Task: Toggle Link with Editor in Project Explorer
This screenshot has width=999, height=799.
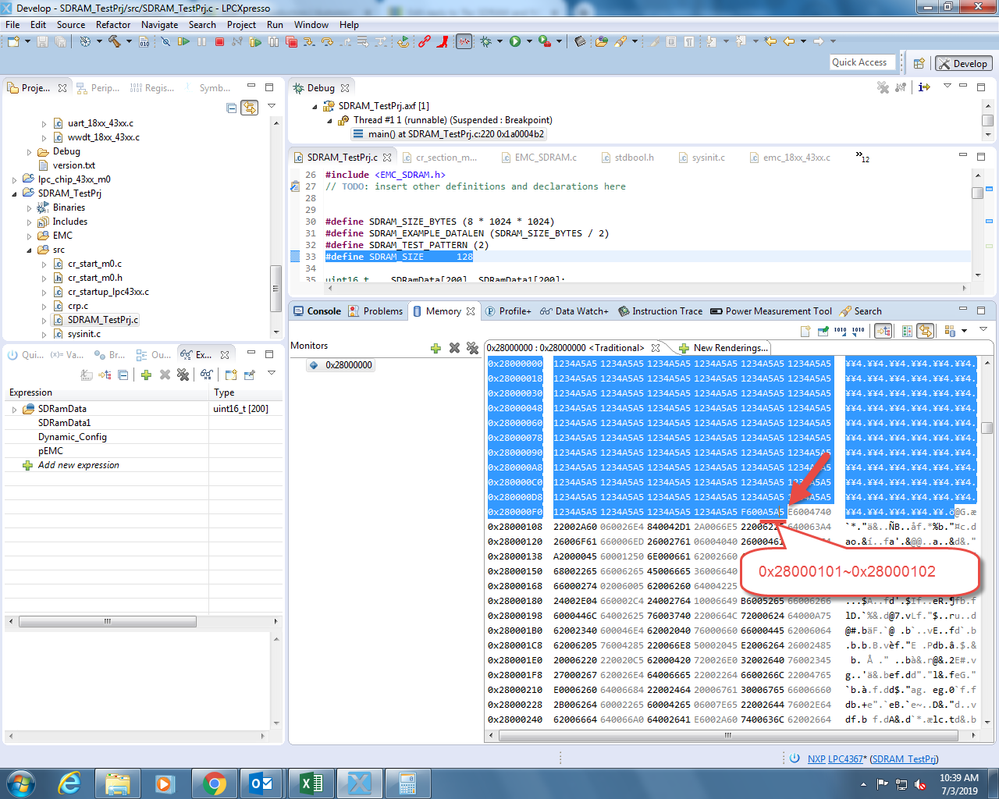Action: tap(249, 108)
